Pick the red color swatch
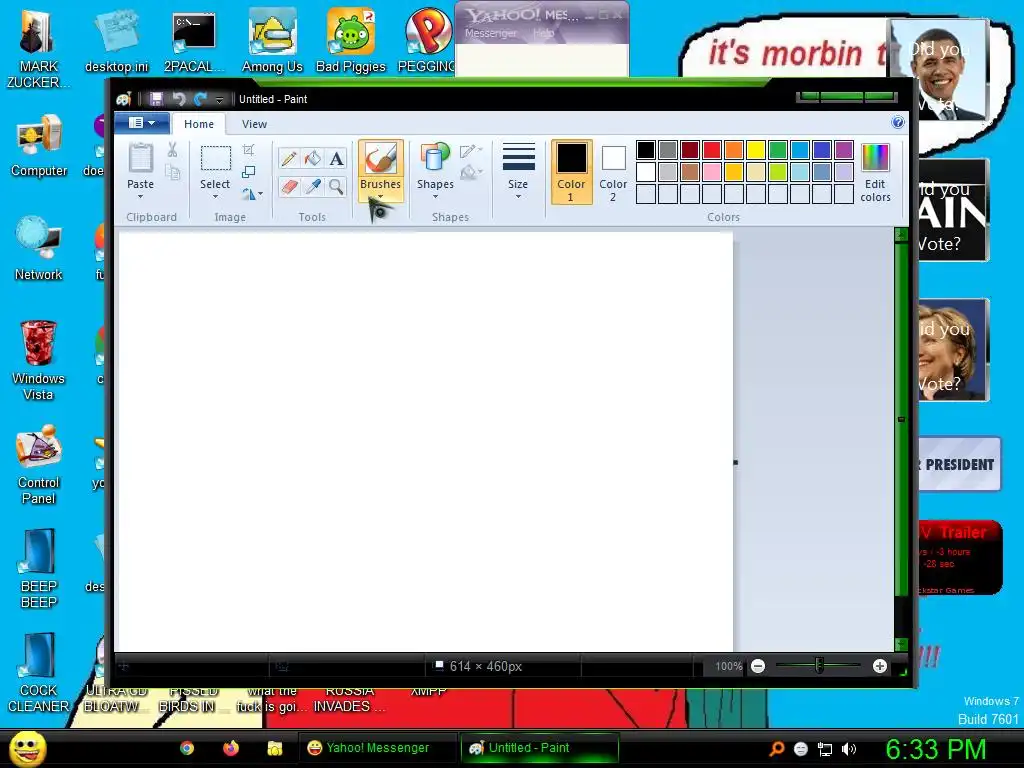This screenshot has height=768, width=1024. (712, 150)
